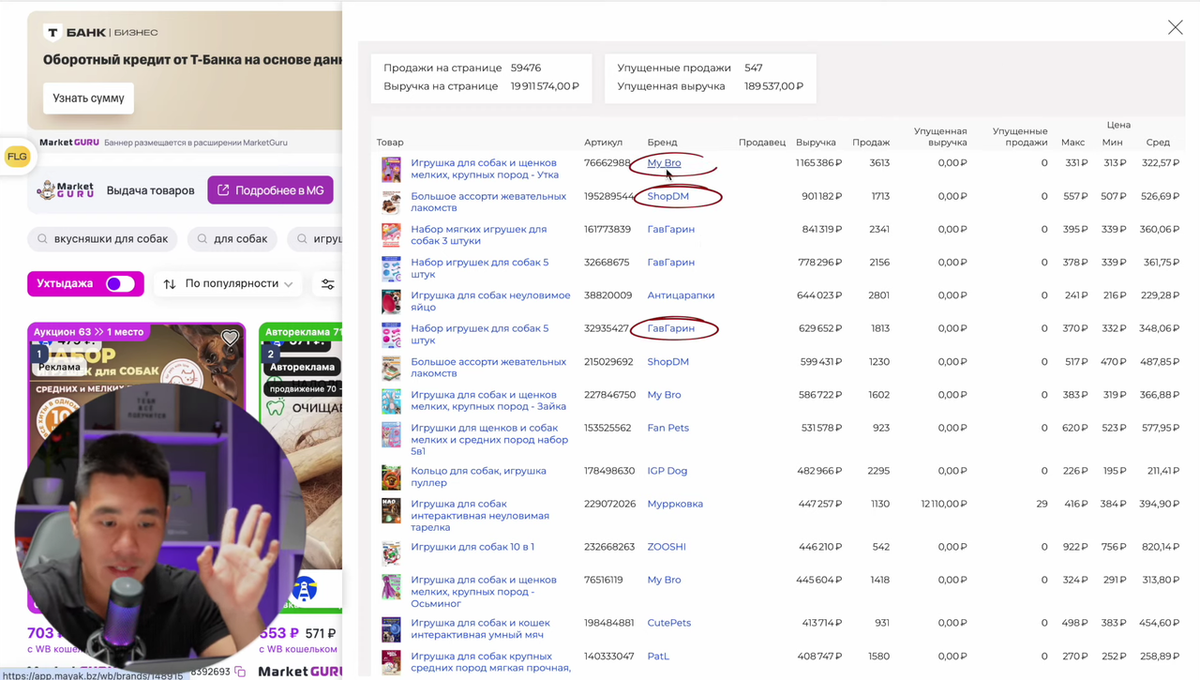Click the FLG round badge

(17, 157)
